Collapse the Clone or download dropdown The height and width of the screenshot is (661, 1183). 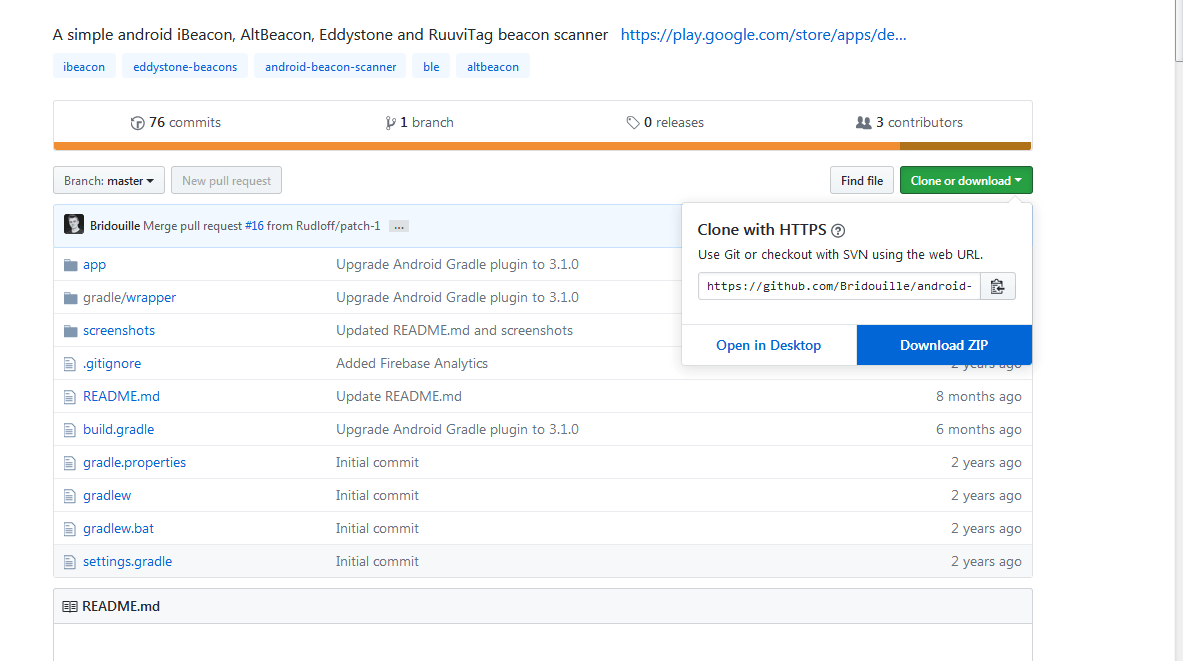coord(966,181)
